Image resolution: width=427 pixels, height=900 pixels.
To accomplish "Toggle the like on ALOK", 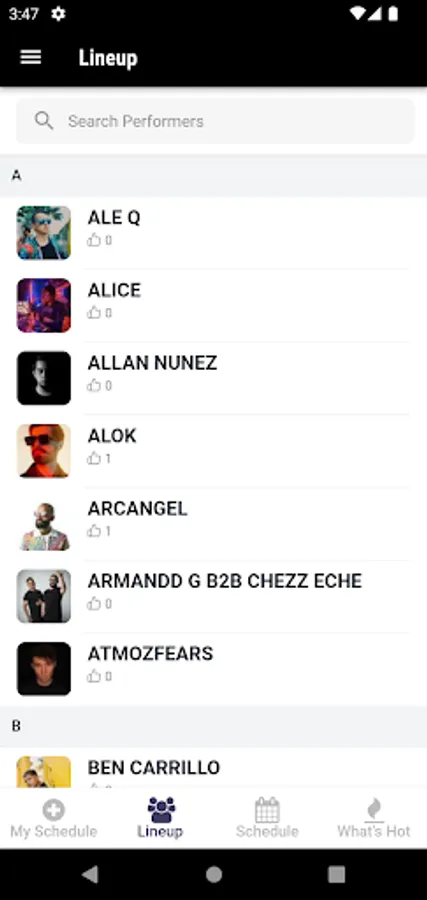I will 94,458.
